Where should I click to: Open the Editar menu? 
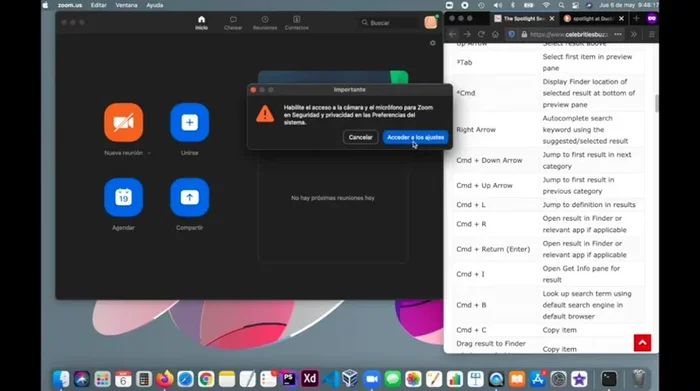tap(99, 5)
